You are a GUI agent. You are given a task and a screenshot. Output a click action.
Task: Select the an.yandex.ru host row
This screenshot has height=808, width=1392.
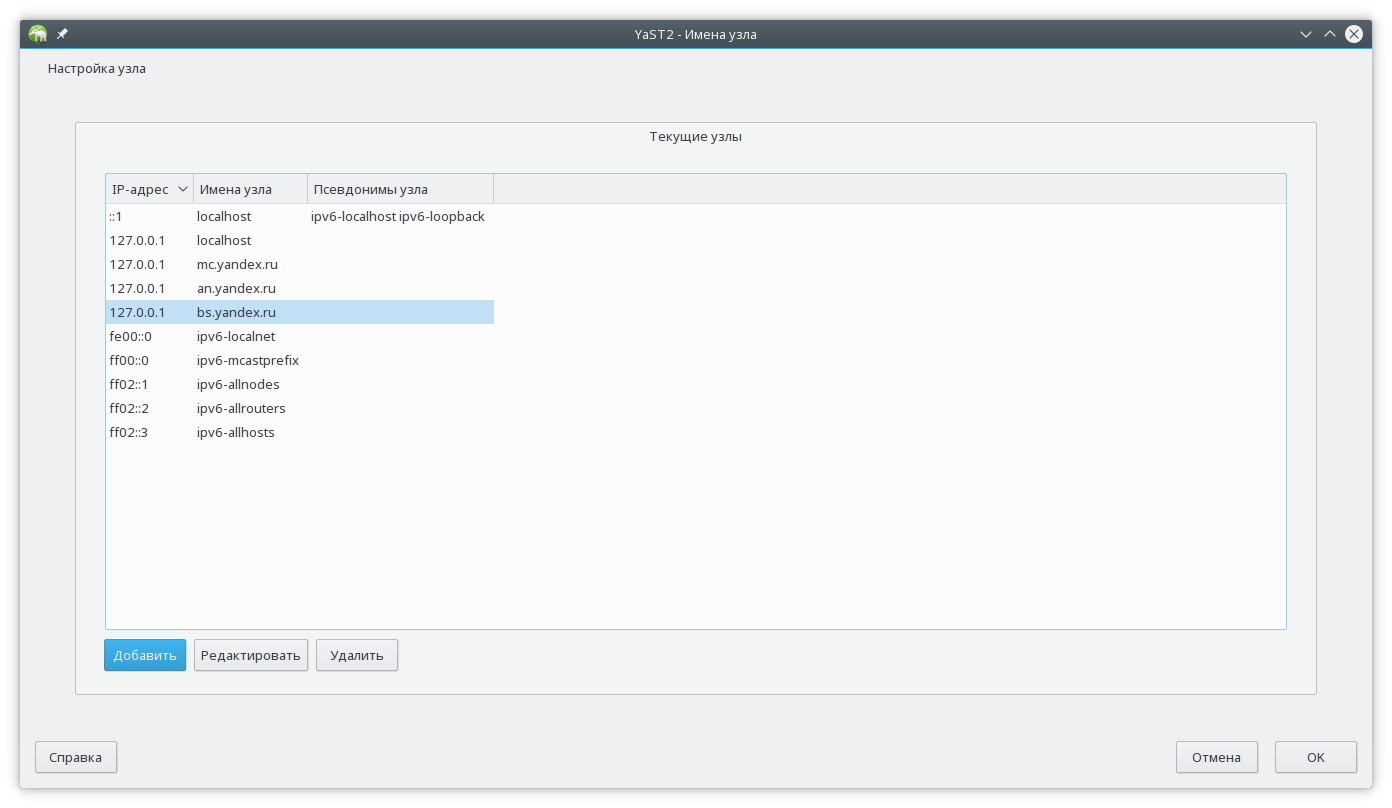(300, 288)
